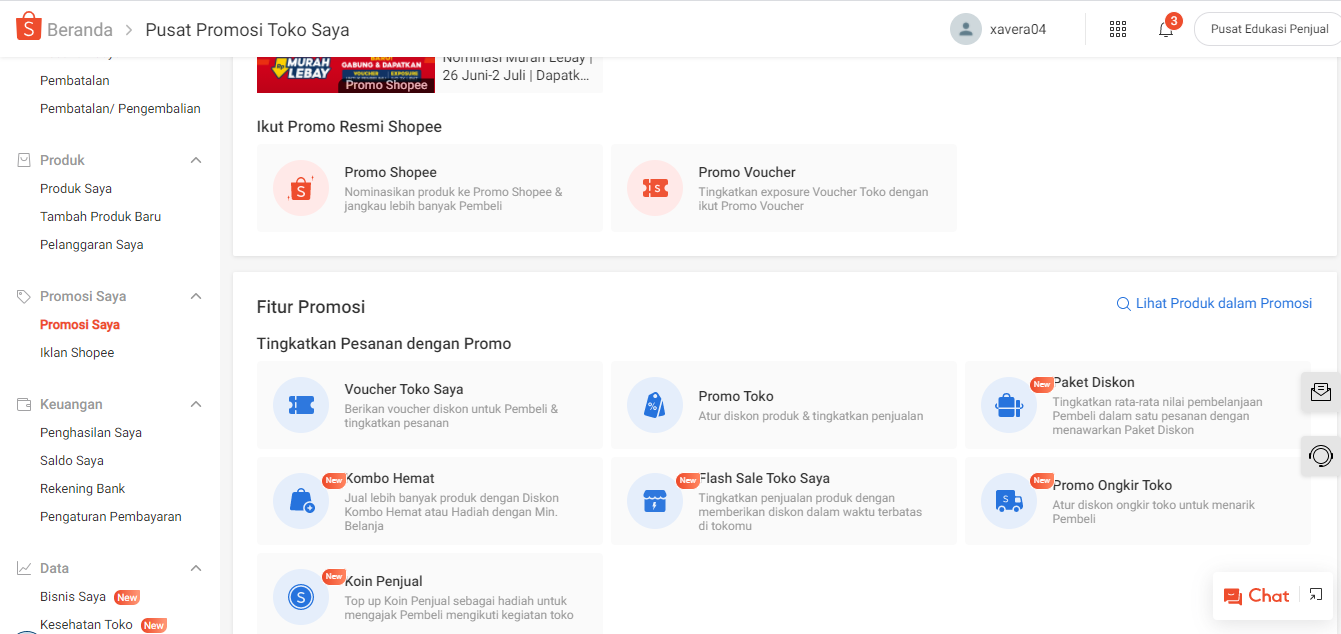Open the Chat button

(x=1256, y=595)
